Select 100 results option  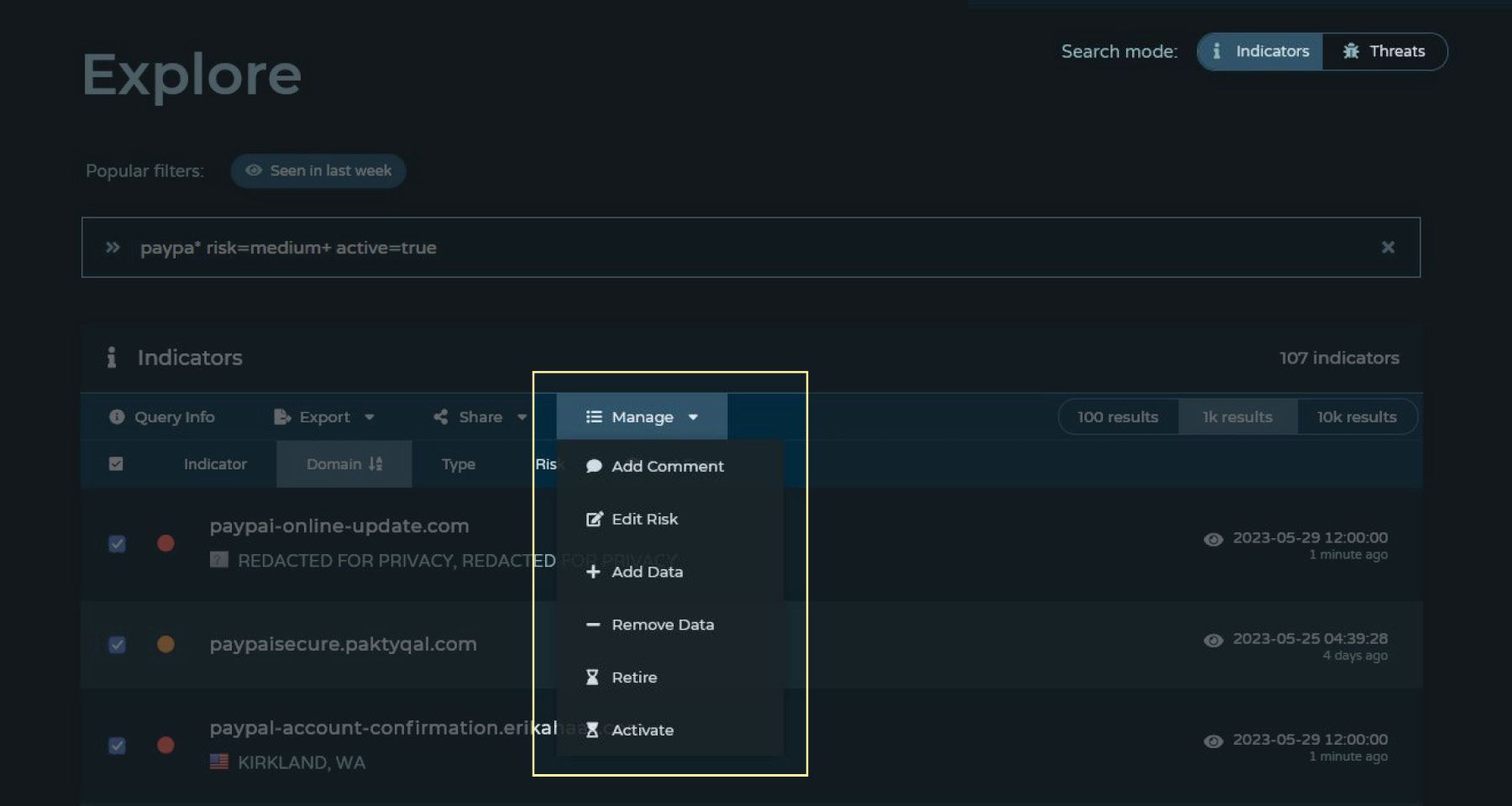[1118, 417]
